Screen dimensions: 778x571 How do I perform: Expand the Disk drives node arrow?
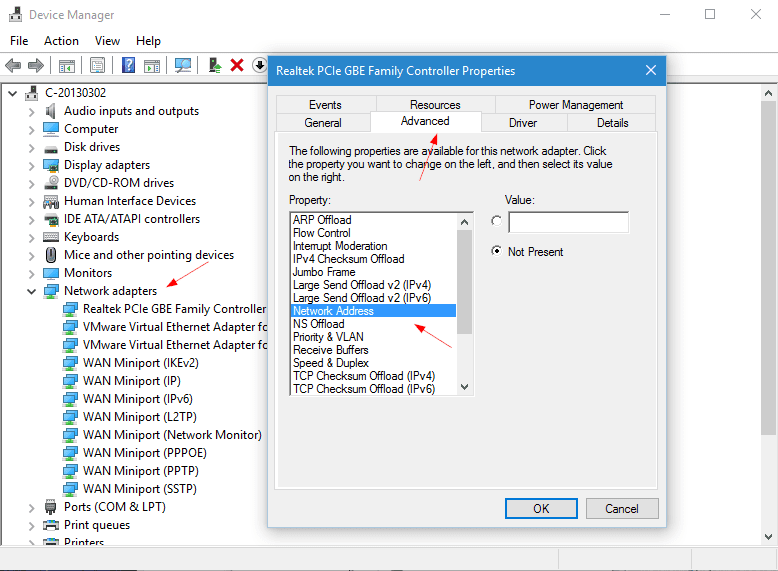pyautogui.click(x=31, y=148)
